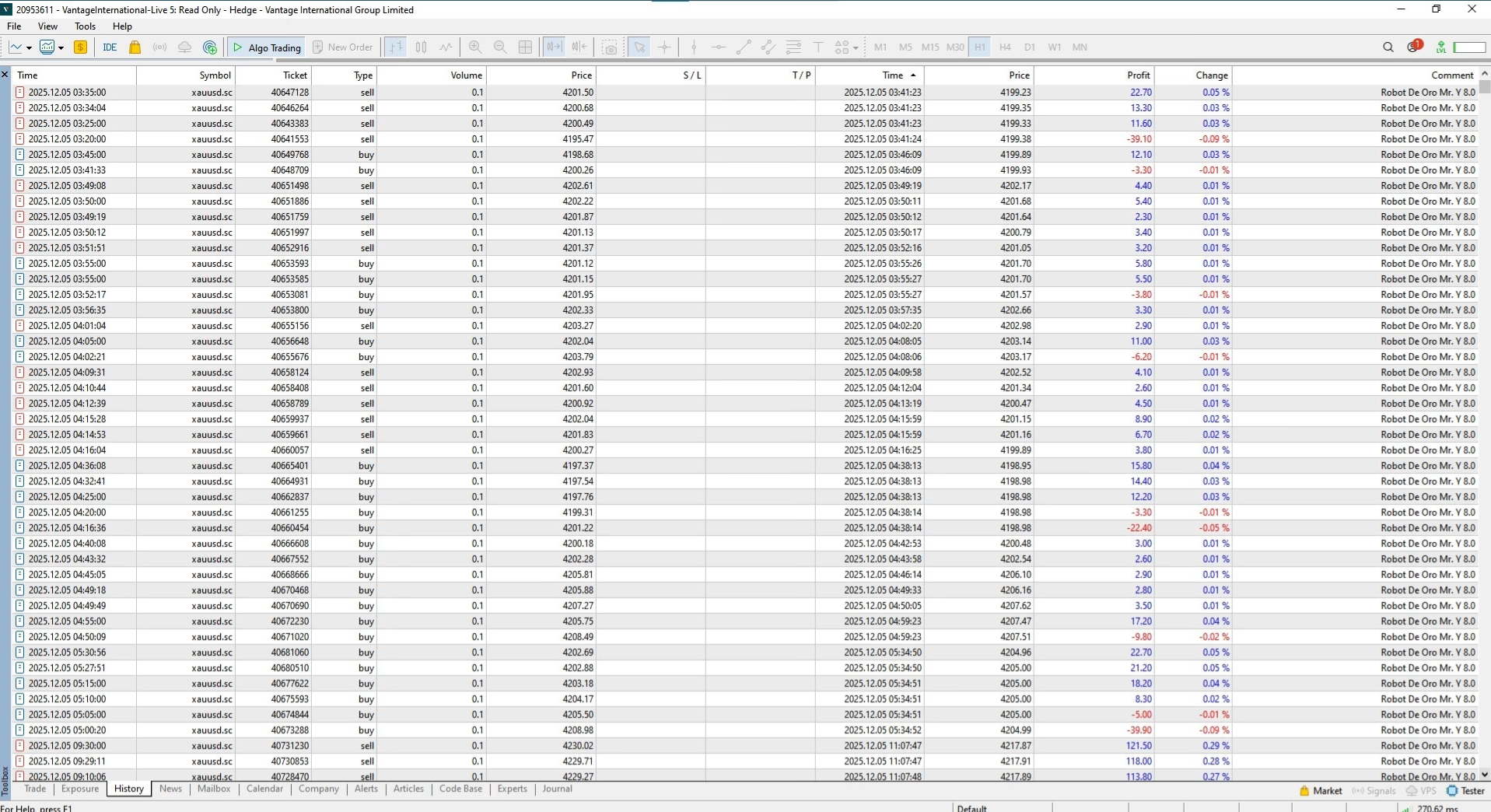Screen dimensions: 1491x812
Task: Click deal icon for ticket 40647128
Action: (x=20, y=92)
